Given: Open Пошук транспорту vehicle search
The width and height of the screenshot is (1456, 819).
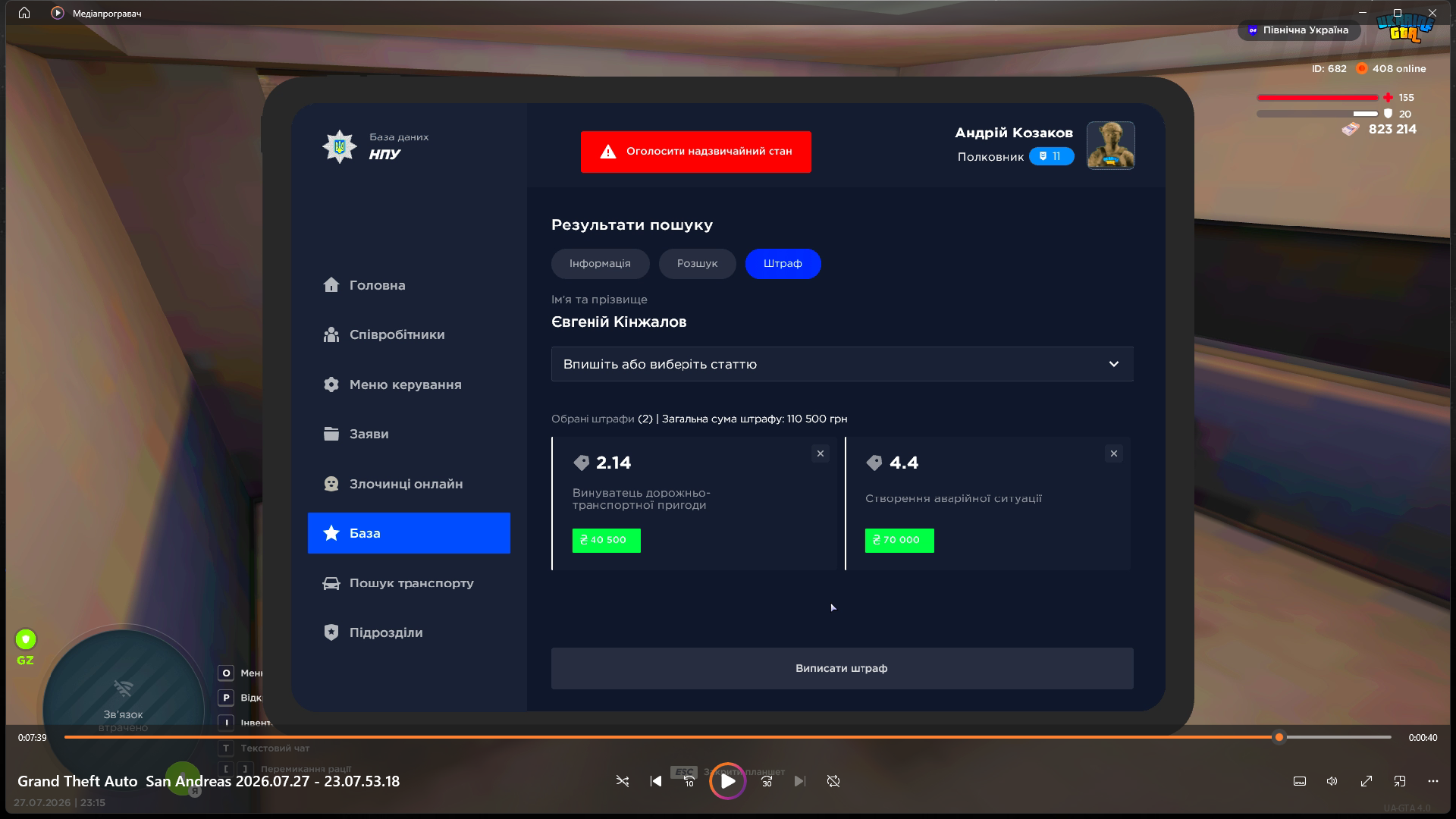Looking at the screenshot, I should (399, 583).
